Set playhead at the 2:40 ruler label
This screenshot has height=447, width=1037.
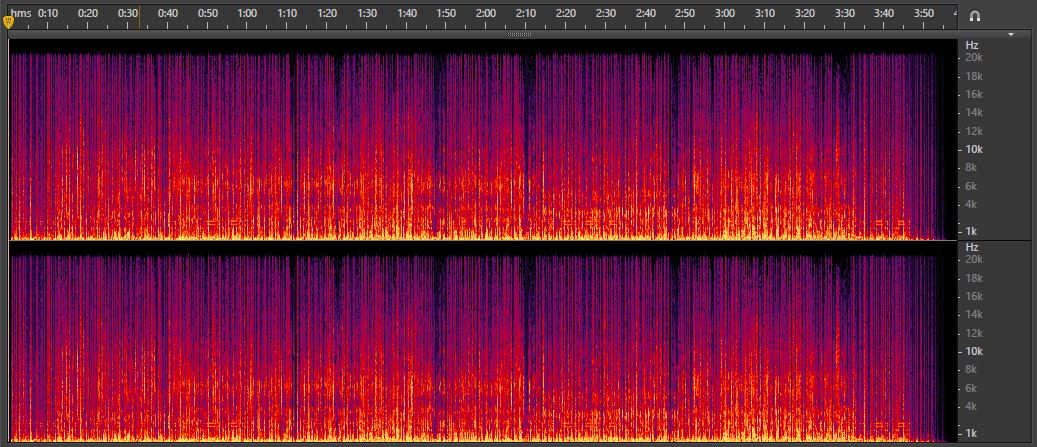point(645,13)
